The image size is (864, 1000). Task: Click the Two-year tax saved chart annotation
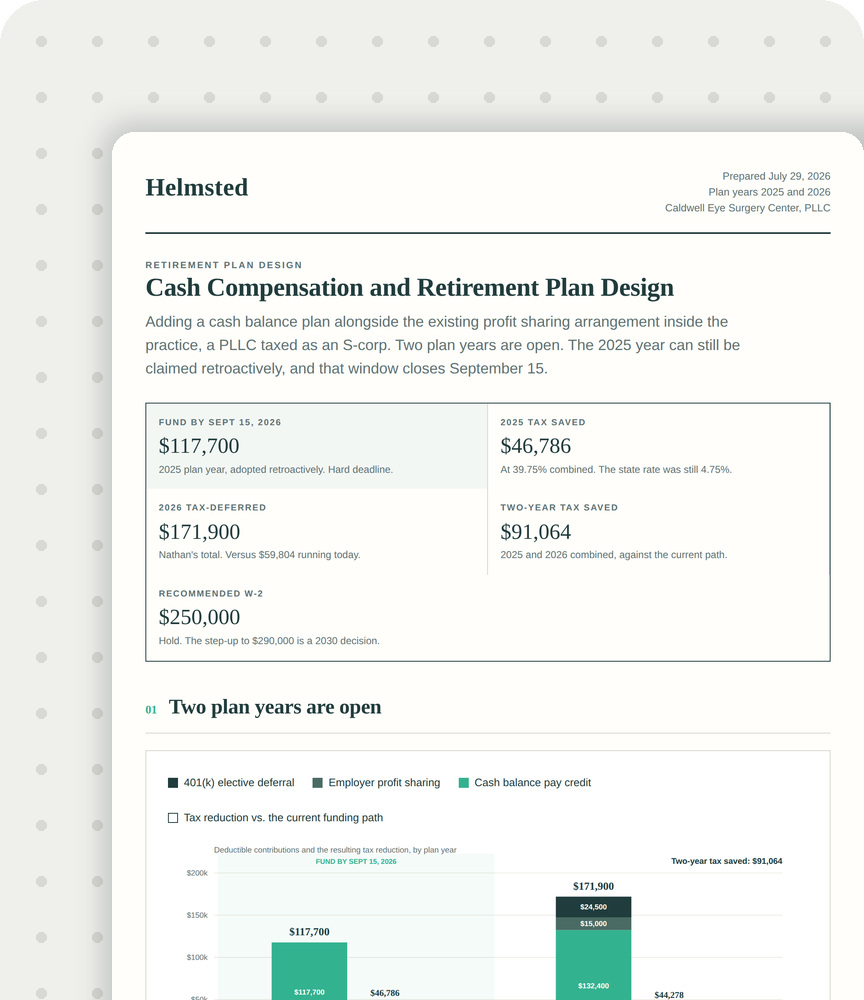tap(726, 861)
